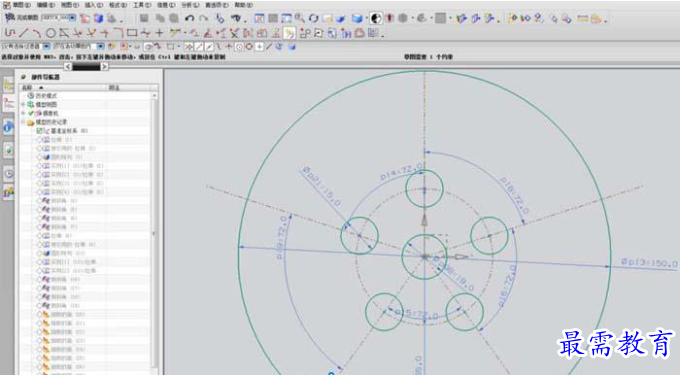Select the Rectangle sketch tool

[x=132, y=33]
